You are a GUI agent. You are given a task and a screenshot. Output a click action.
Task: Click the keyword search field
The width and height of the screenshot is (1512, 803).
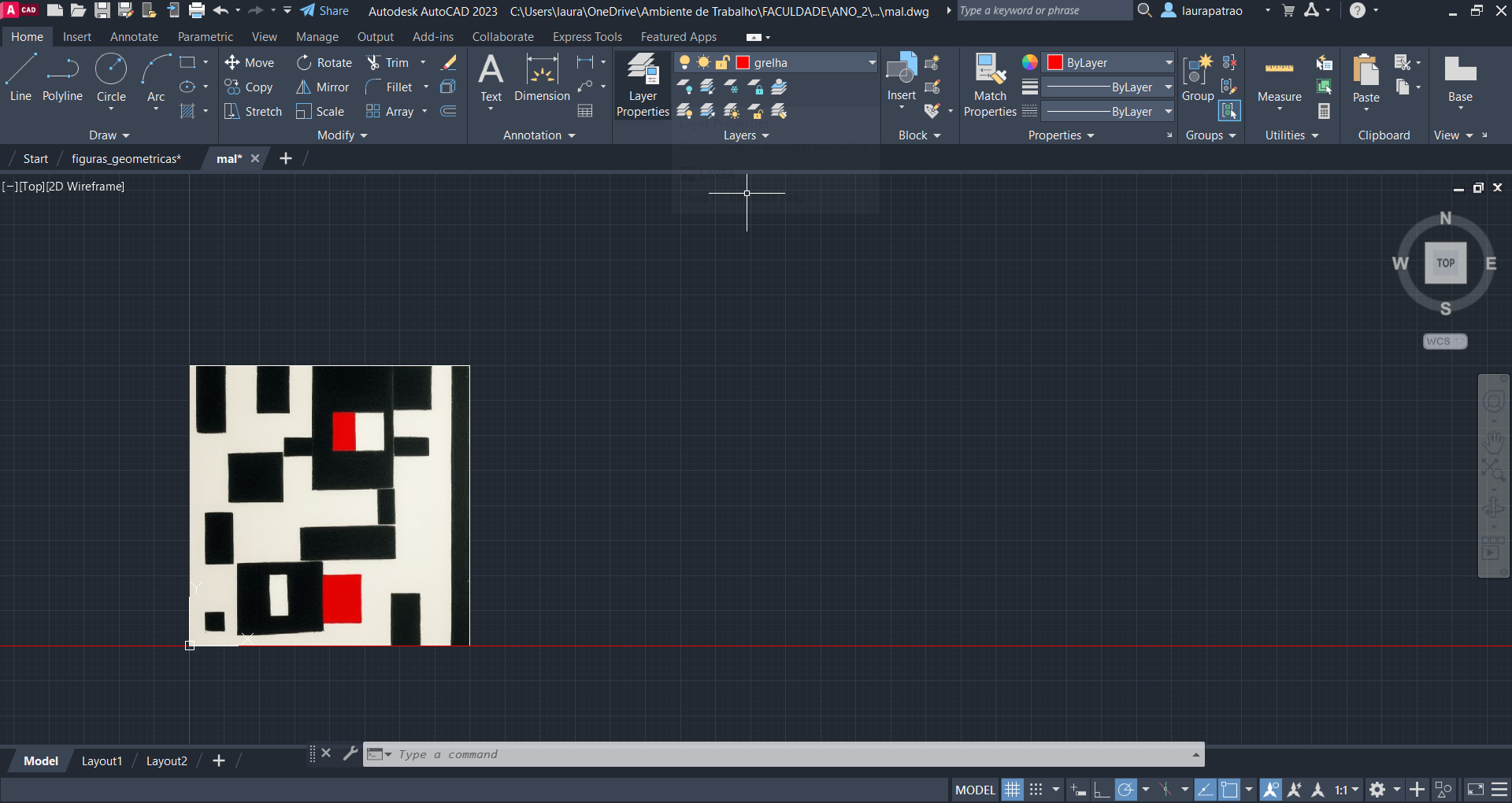(x=1044, y=10)
